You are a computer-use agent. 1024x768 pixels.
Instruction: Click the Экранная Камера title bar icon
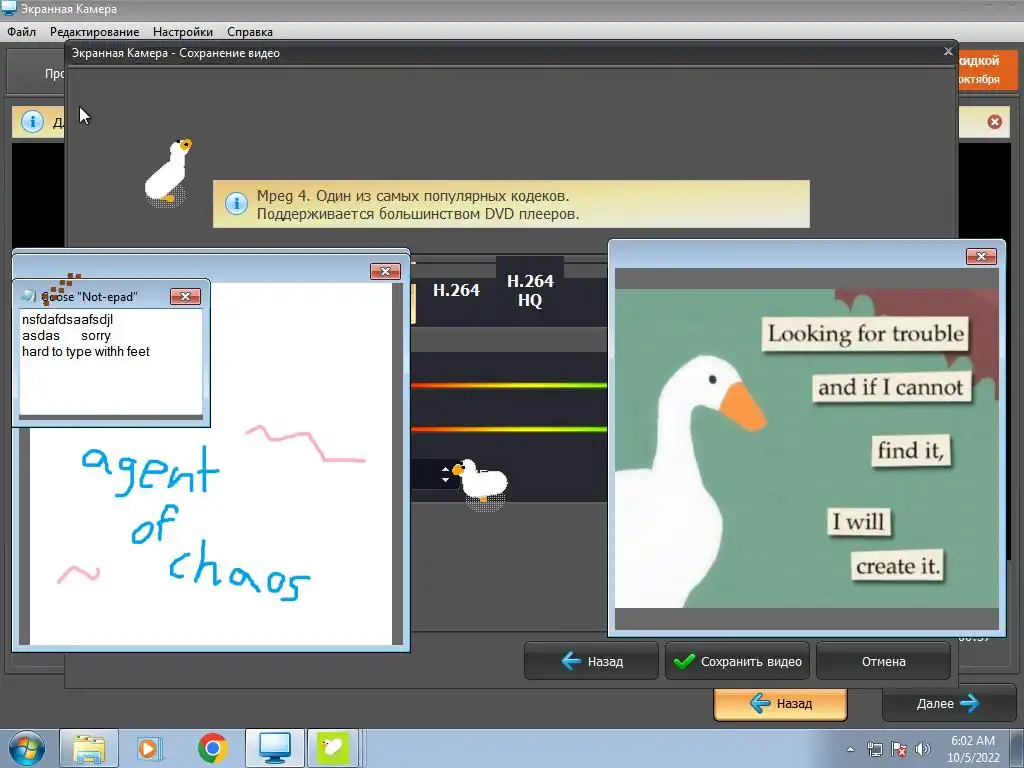pos(9,8)
